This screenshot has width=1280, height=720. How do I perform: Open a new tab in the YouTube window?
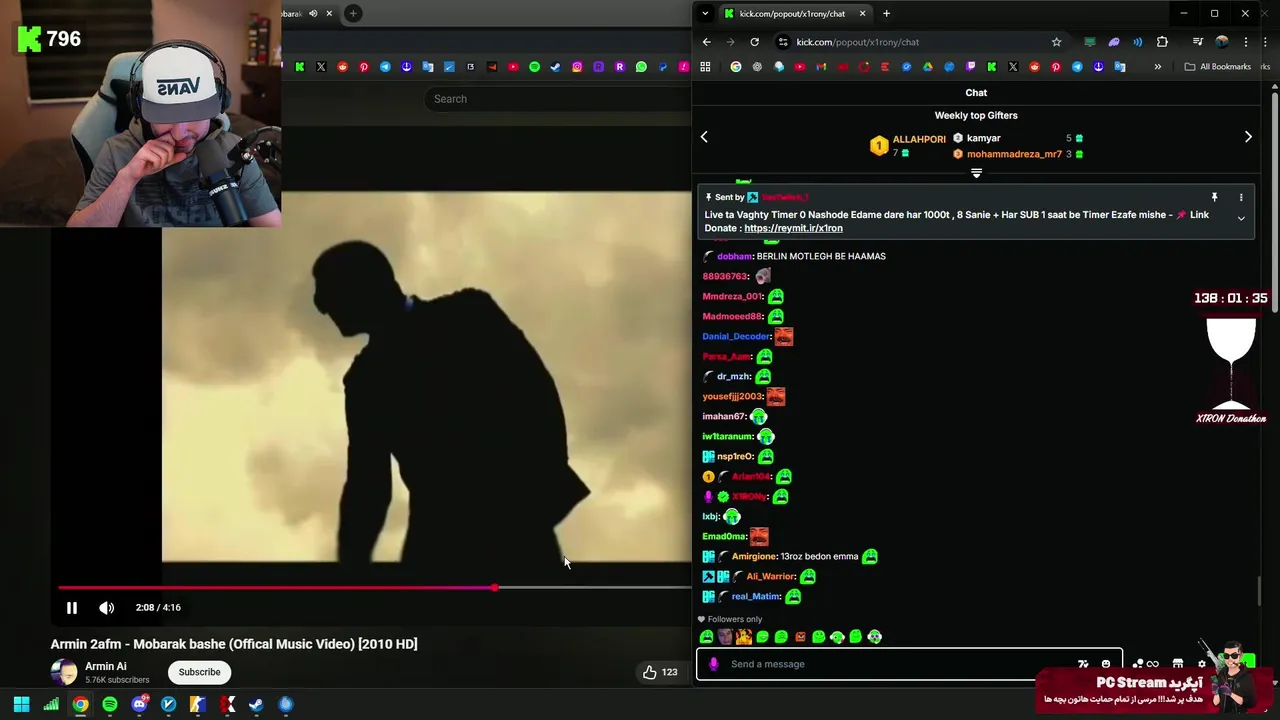click(353, 13)
